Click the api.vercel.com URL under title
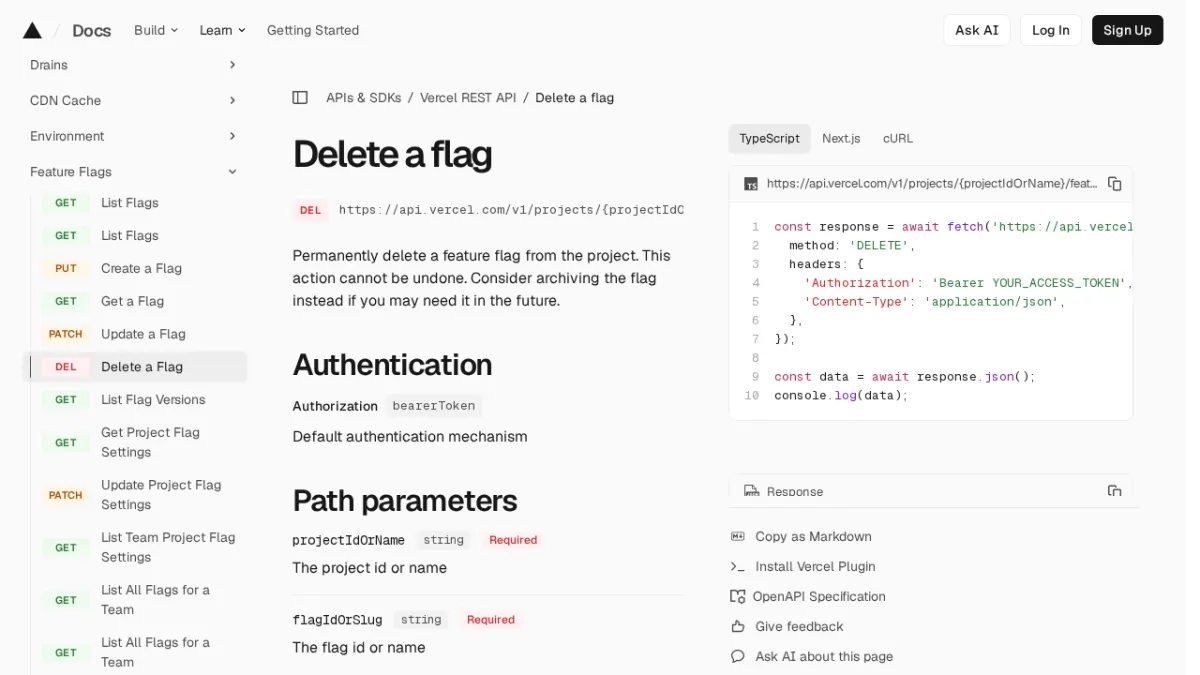The width and height of the screenshot is (1200, 675). [x=511, y=211]
